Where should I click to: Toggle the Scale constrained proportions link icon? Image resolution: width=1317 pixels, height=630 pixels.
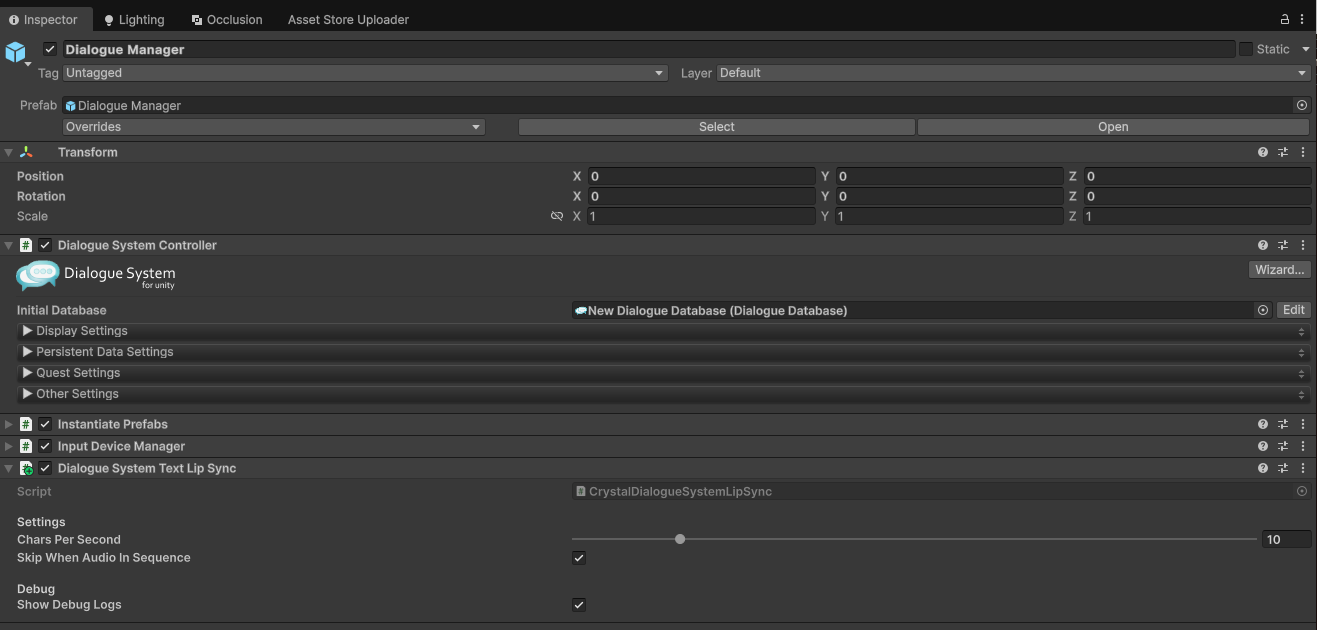[557, 217]
